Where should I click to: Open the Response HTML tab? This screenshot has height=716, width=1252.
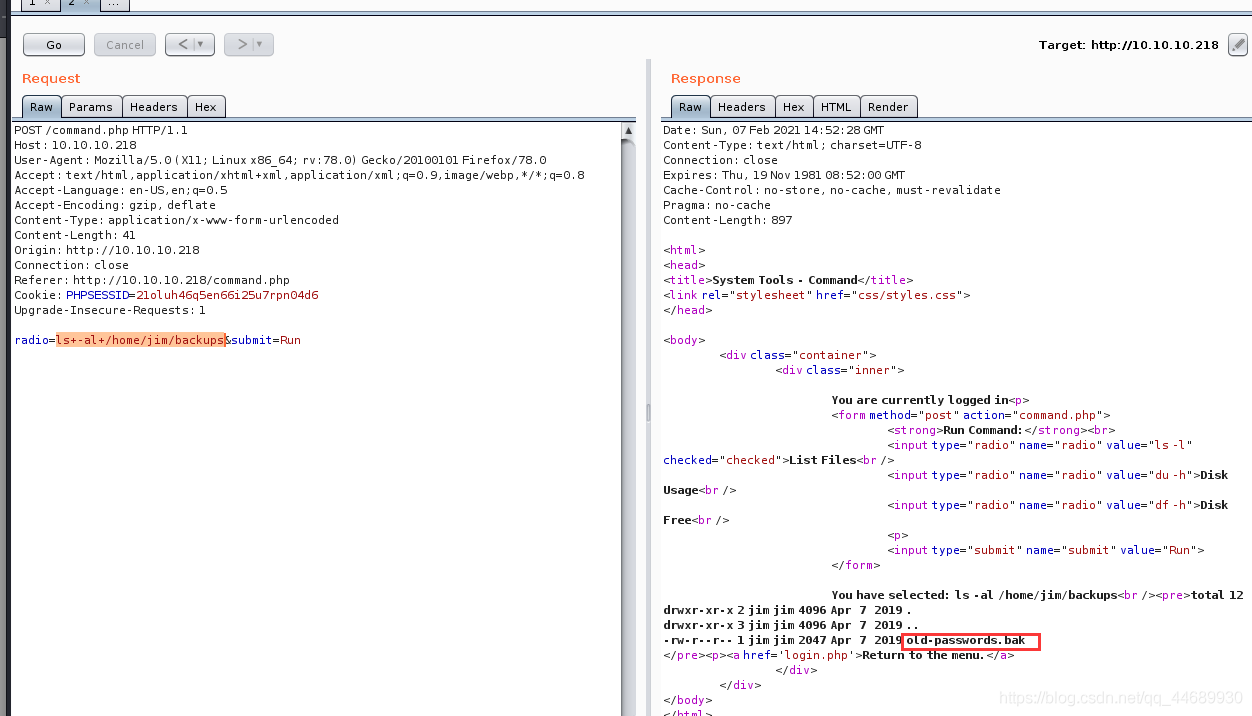click(836, 107)
